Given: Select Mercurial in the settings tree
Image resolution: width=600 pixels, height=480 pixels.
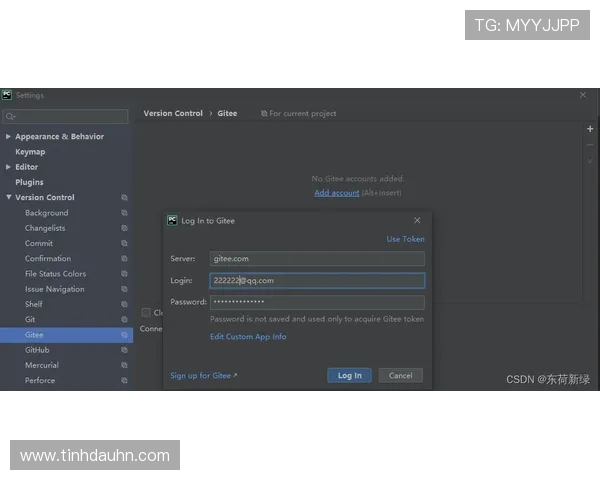Looking at the screenshot, I should pos(42,365).
